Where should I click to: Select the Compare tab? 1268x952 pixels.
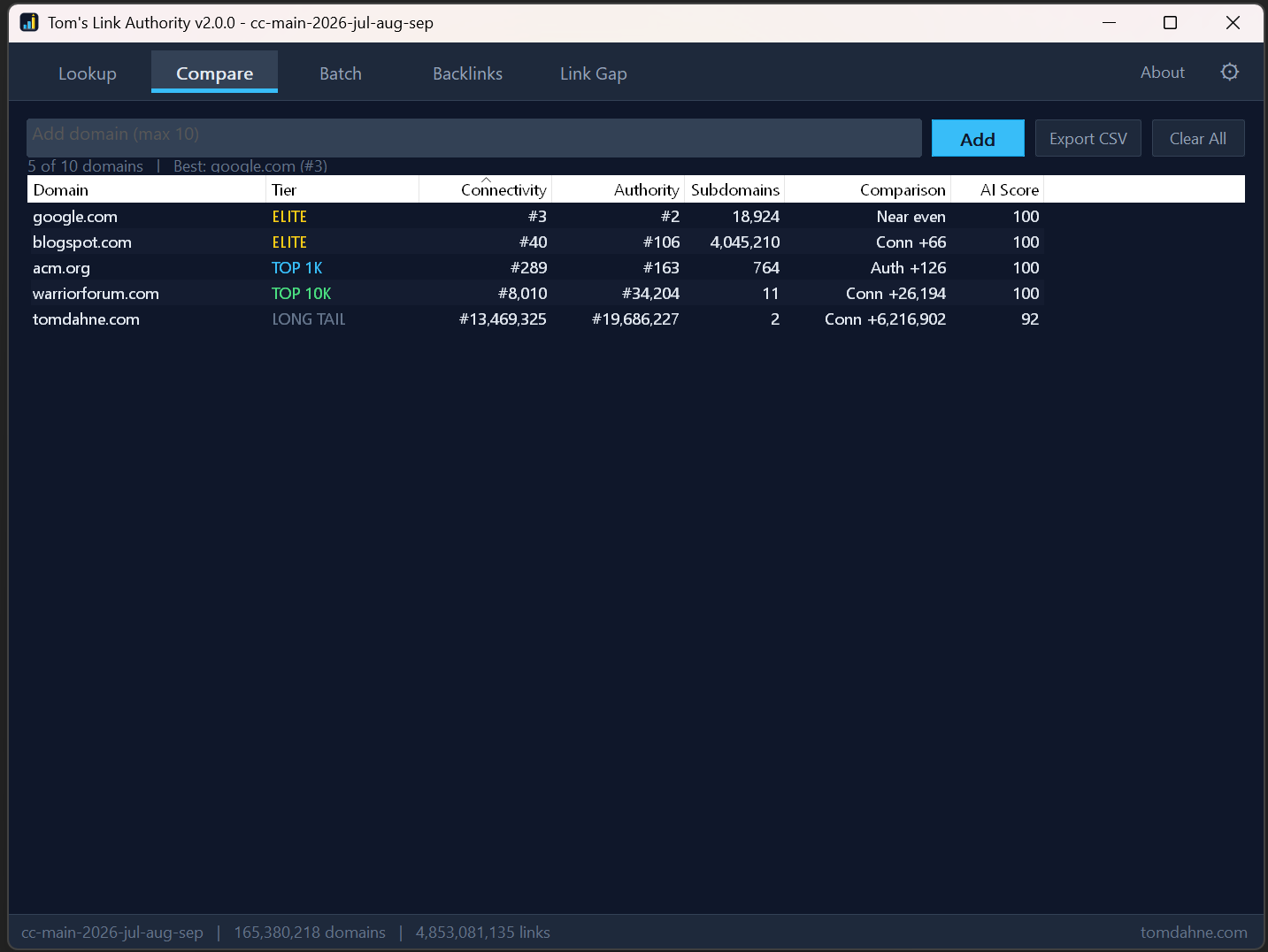(214, 73)
